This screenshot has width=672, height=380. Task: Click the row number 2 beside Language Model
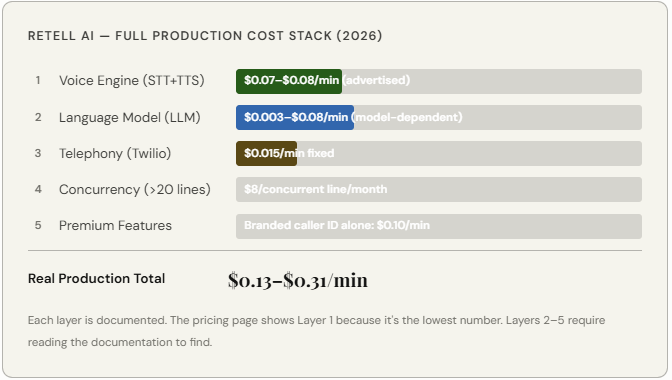[38, 117]
